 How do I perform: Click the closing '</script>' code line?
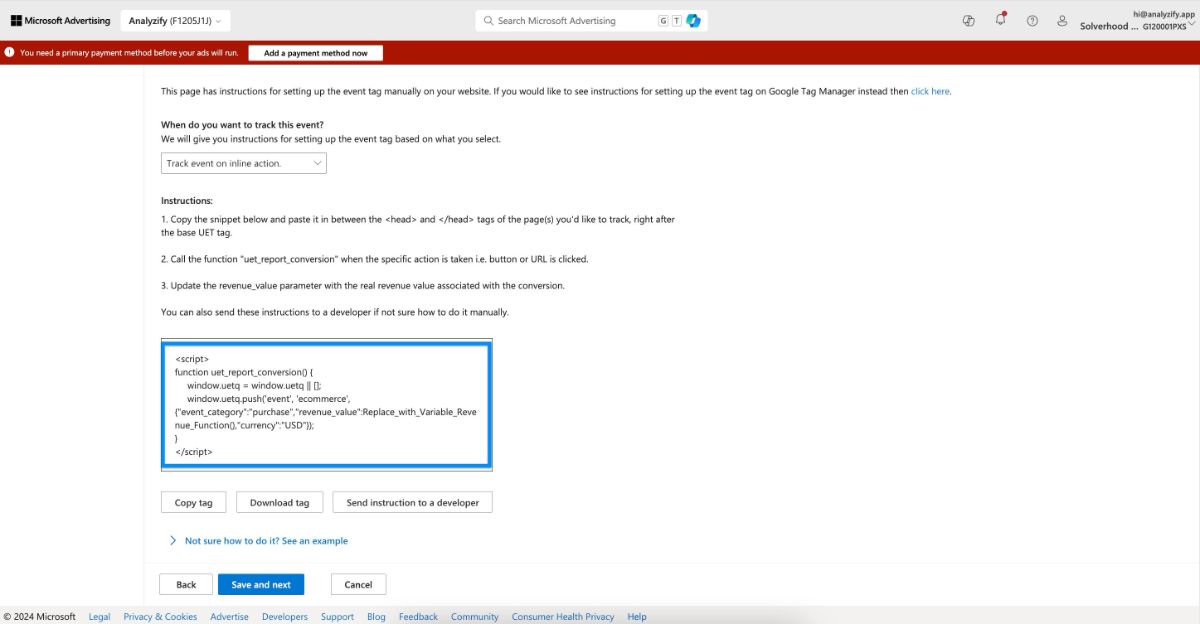[194, 452]
